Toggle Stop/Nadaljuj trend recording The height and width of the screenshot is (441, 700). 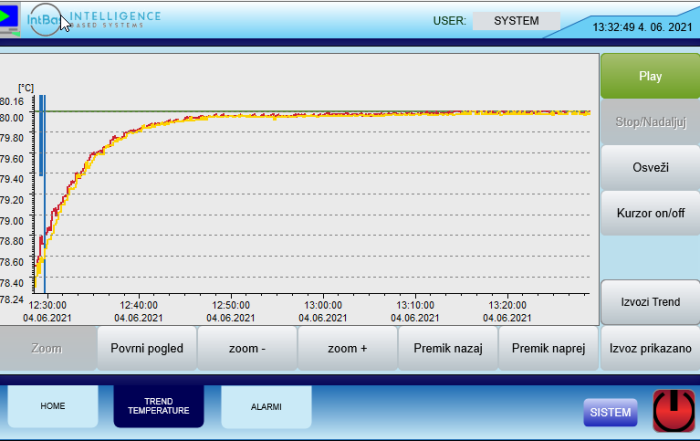pos(650,122)
